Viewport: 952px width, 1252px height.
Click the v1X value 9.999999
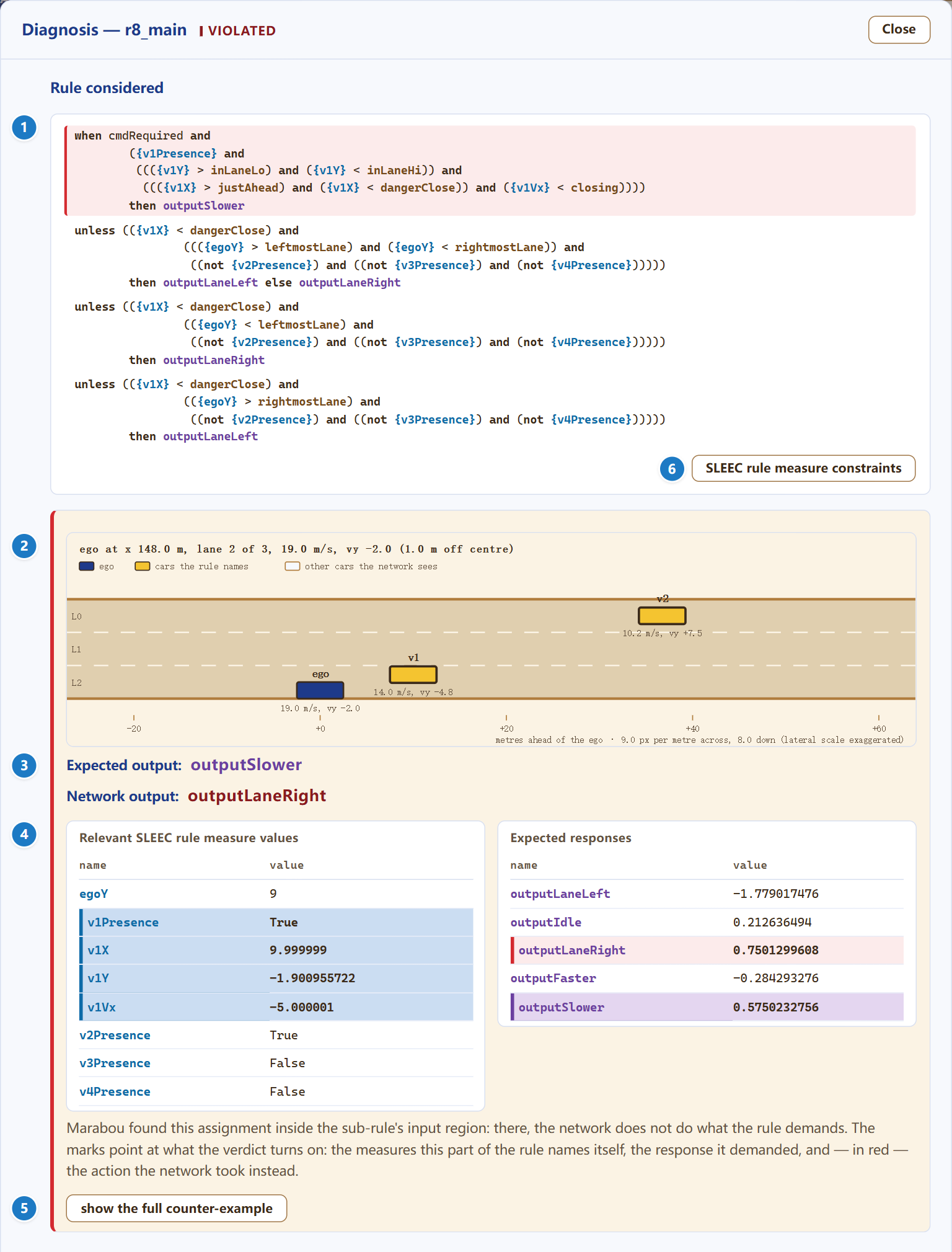pyautogui.click(x=298, y=950)
